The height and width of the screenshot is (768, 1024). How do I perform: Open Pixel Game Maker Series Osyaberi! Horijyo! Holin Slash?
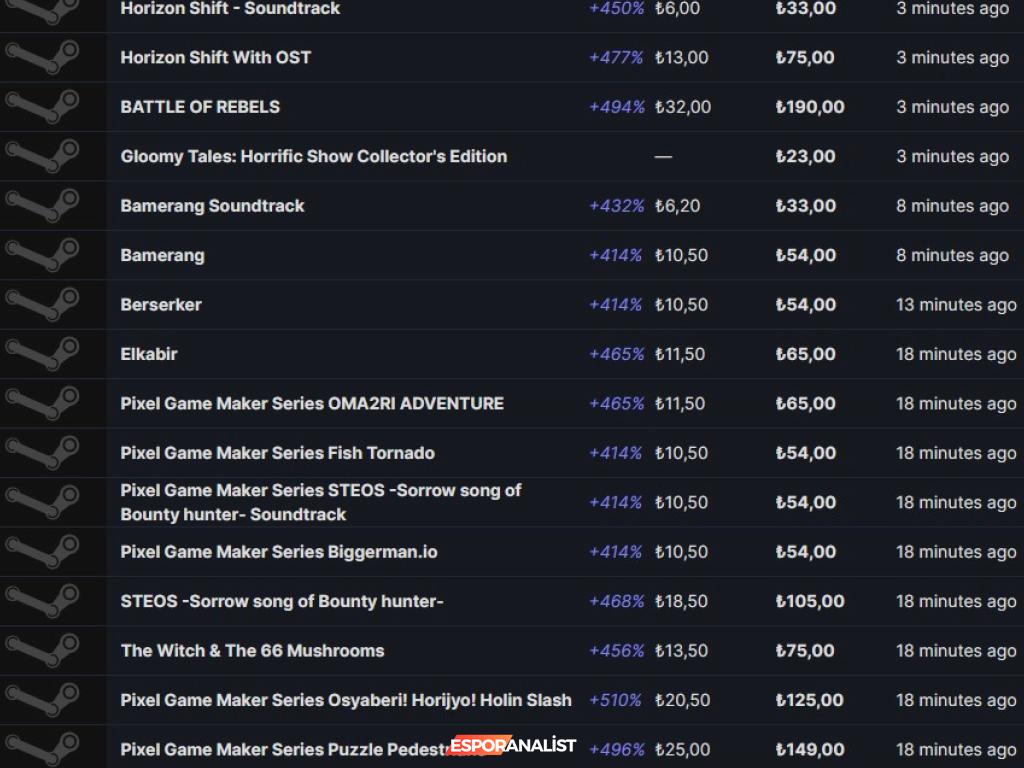[346, 700]
